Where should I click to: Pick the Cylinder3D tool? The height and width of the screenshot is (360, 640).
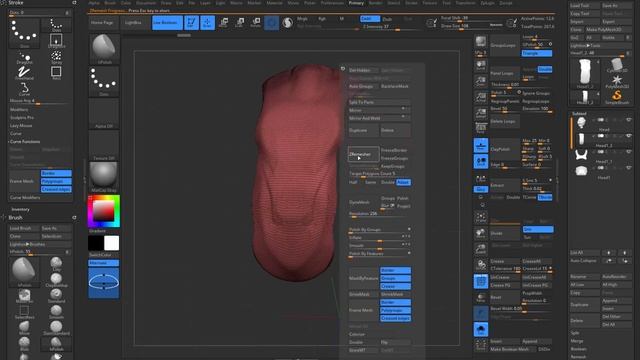point(617,65)
